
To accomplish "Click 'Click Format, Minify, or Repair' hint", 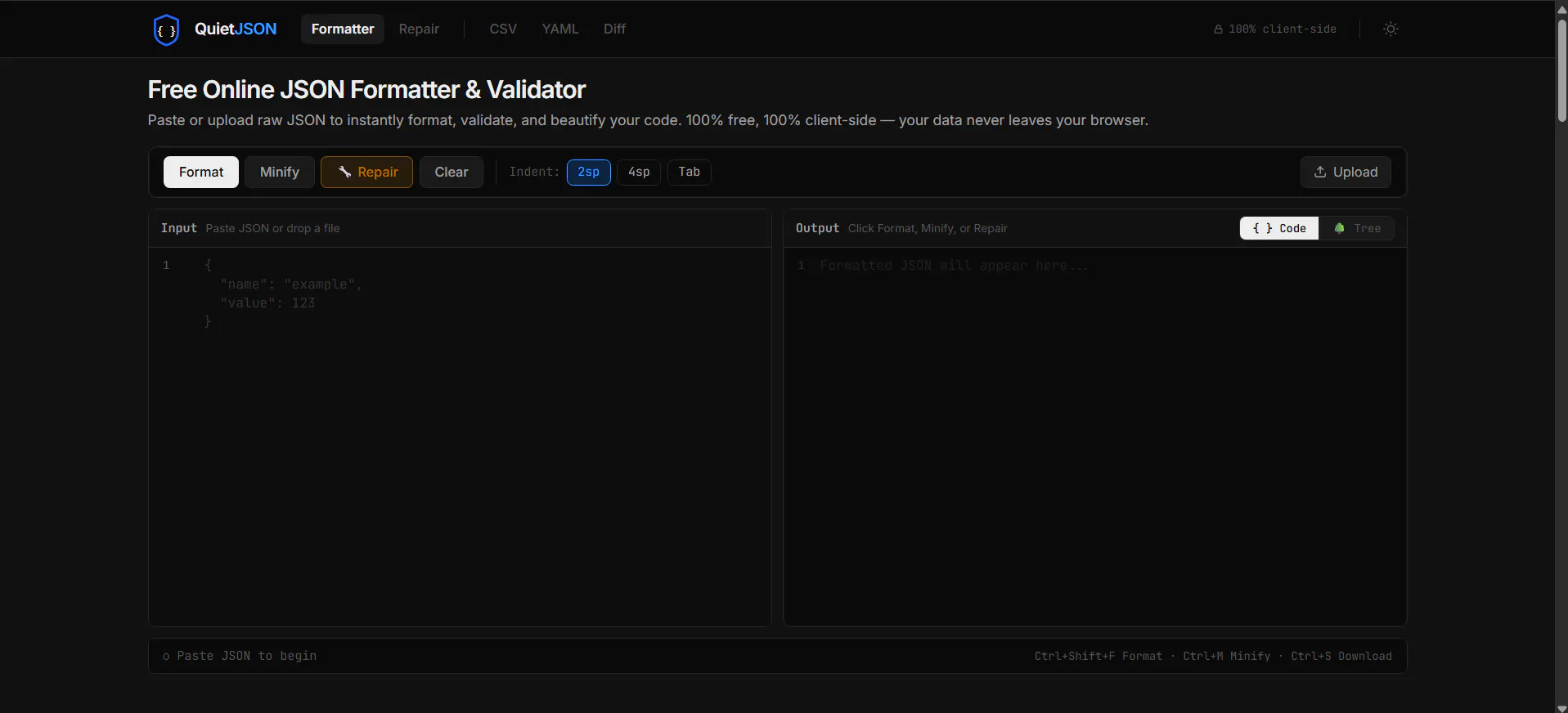I will click(x=928, y=228).
